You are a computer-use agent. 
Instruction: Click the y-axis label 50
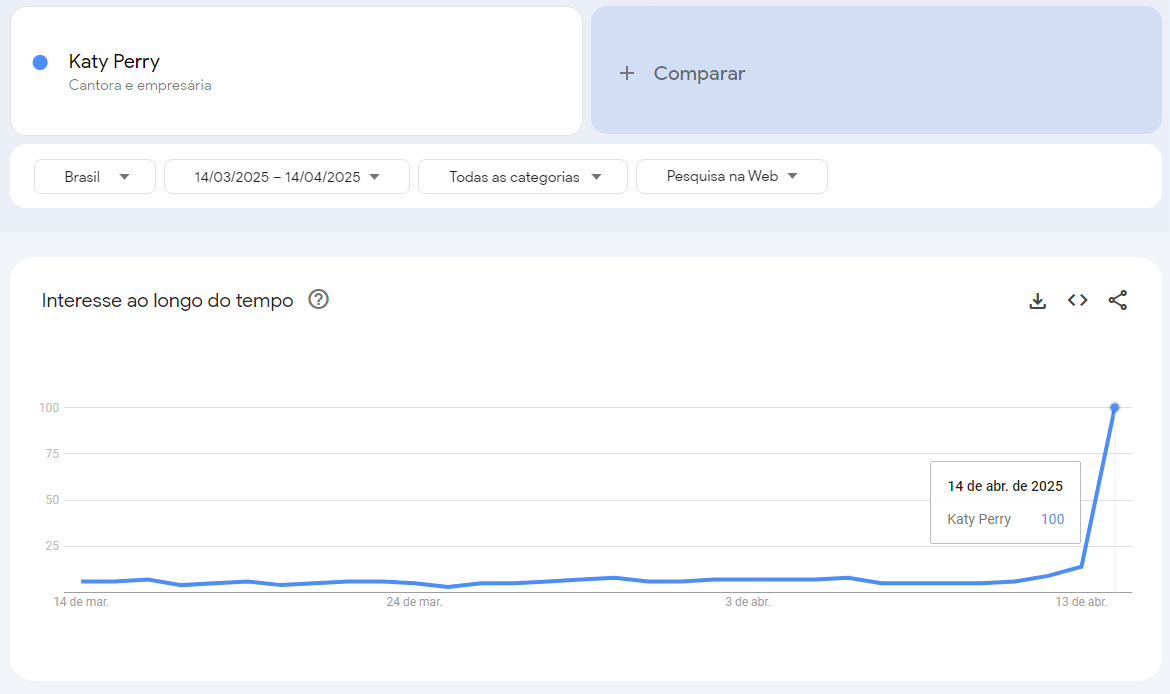(51, 500)
